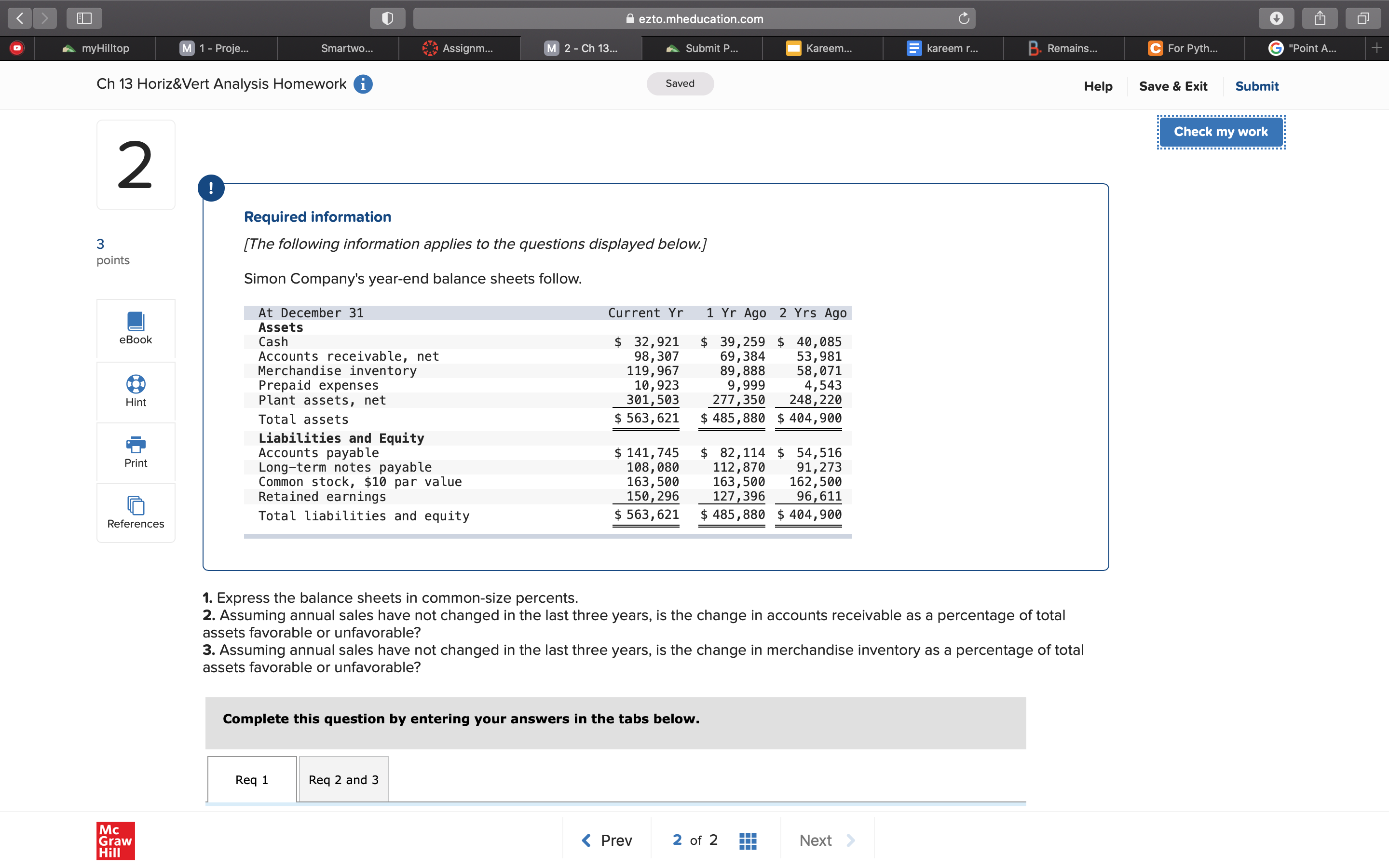Open the Hint for this question

pos(136,391)
